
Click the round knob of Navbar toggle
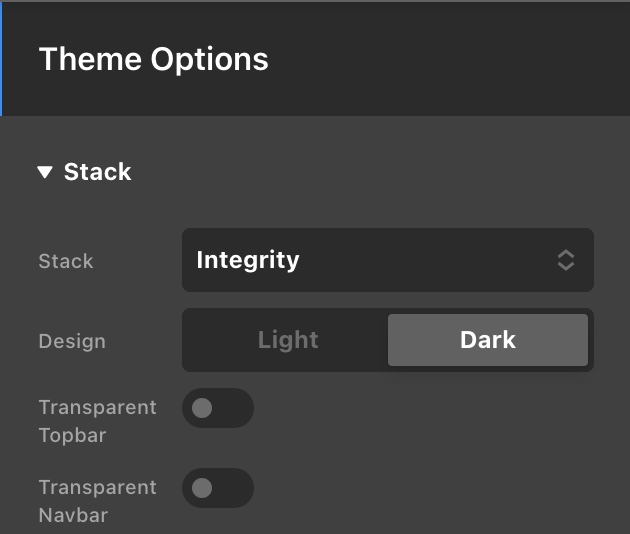tap(202, 488)
